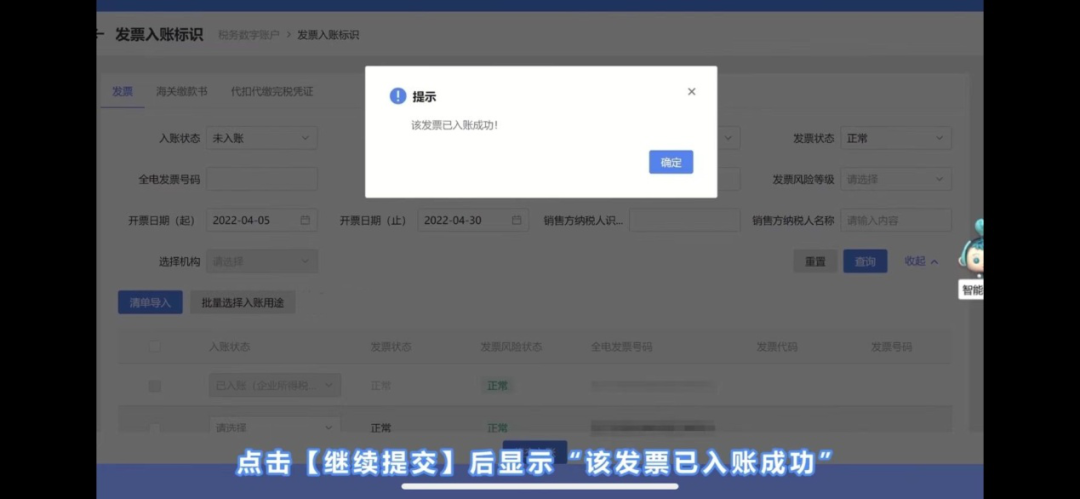Click the 全电发票号码 input field
The width and height of the screenshot is (1080, 499).
coord(262,179)
